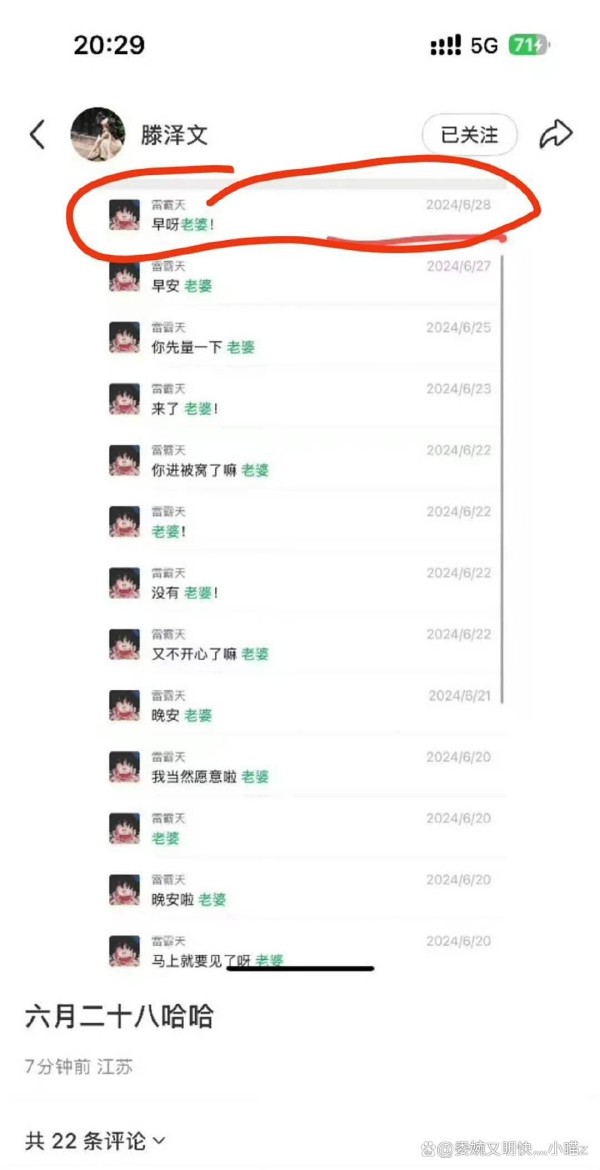Tap the battery indicator in status bar

[528, 46]
